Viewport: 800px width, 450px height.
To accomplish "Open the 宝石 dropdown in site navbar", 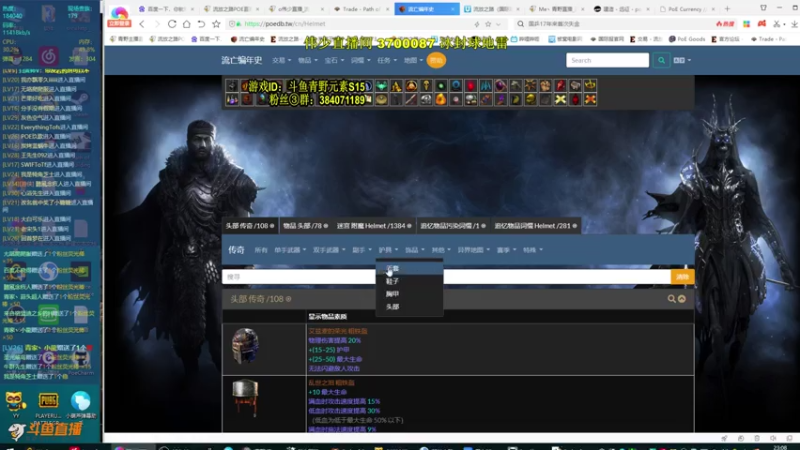I will tap(334, 60).
